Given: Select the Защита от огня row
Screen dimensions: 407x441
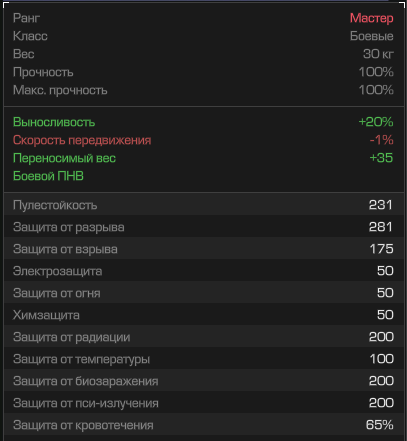Looking at the screenshot, I should (203, 292).
